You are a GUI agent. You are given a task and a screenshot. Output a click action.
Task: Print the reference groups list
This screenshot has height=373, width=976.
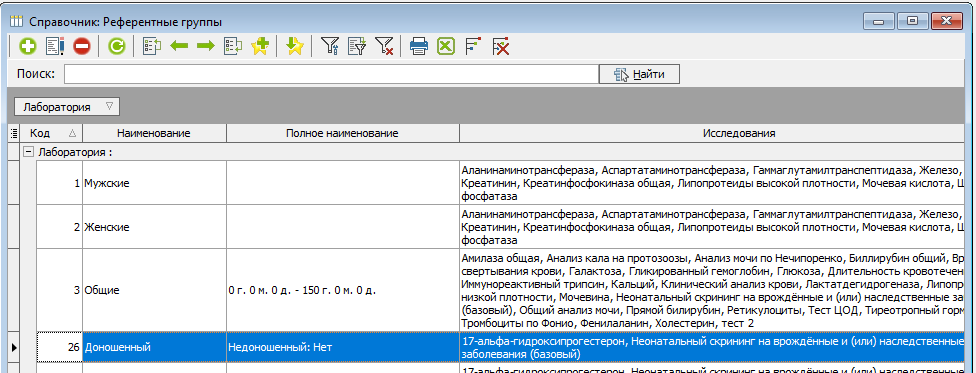pyautogui.click(x=419, y=46)
